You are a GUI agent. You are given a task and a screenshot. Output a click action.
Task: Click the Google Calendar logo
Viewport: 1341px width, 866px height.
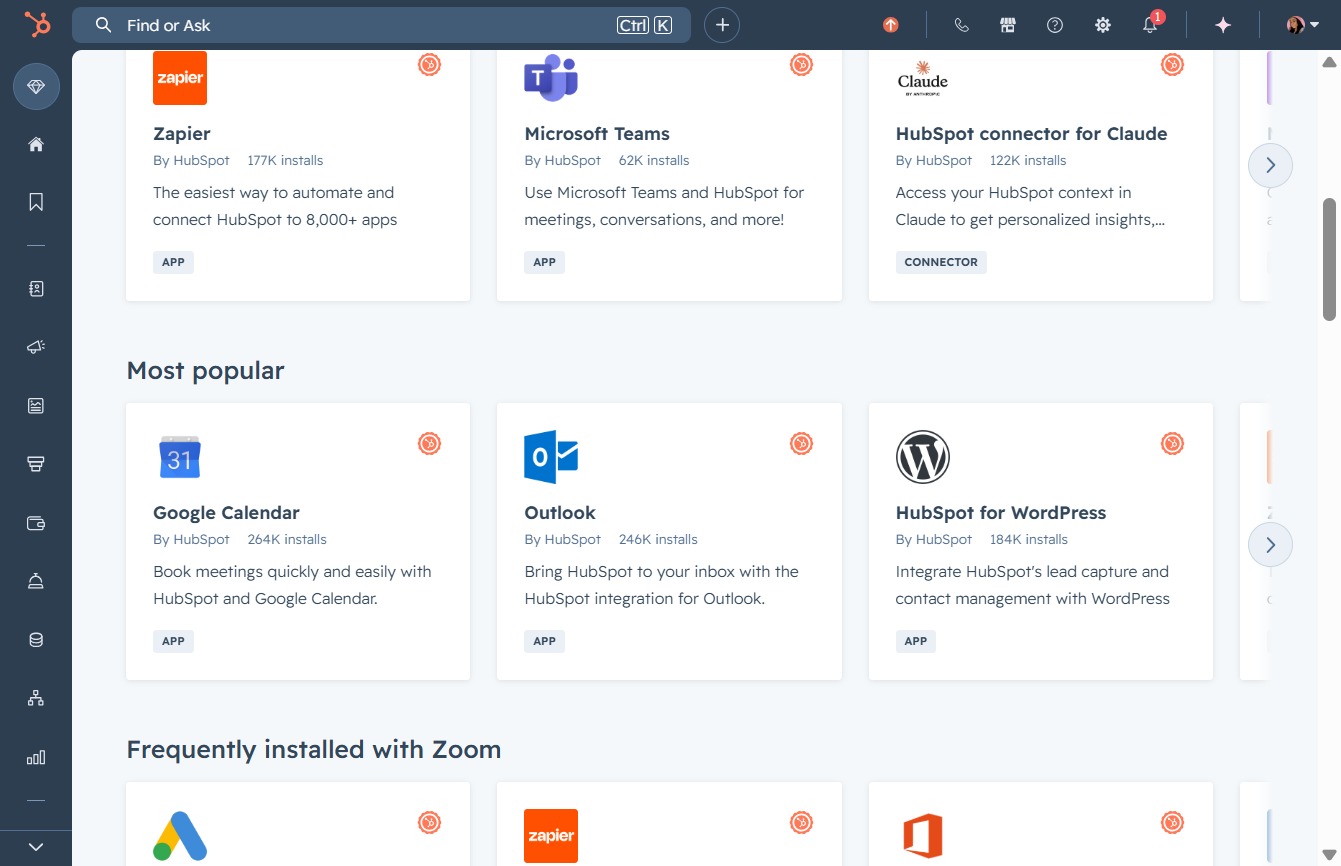tap(180, 457)
